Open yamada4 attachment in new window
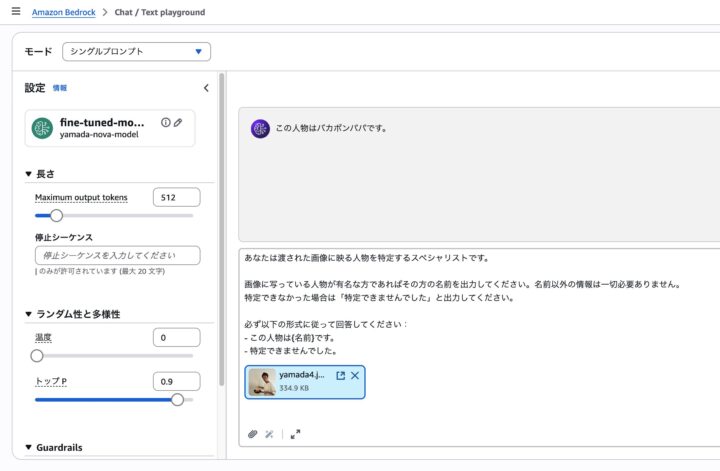Image resolution: width=720 pixels, height=471 pixels. tap(340, 375)
